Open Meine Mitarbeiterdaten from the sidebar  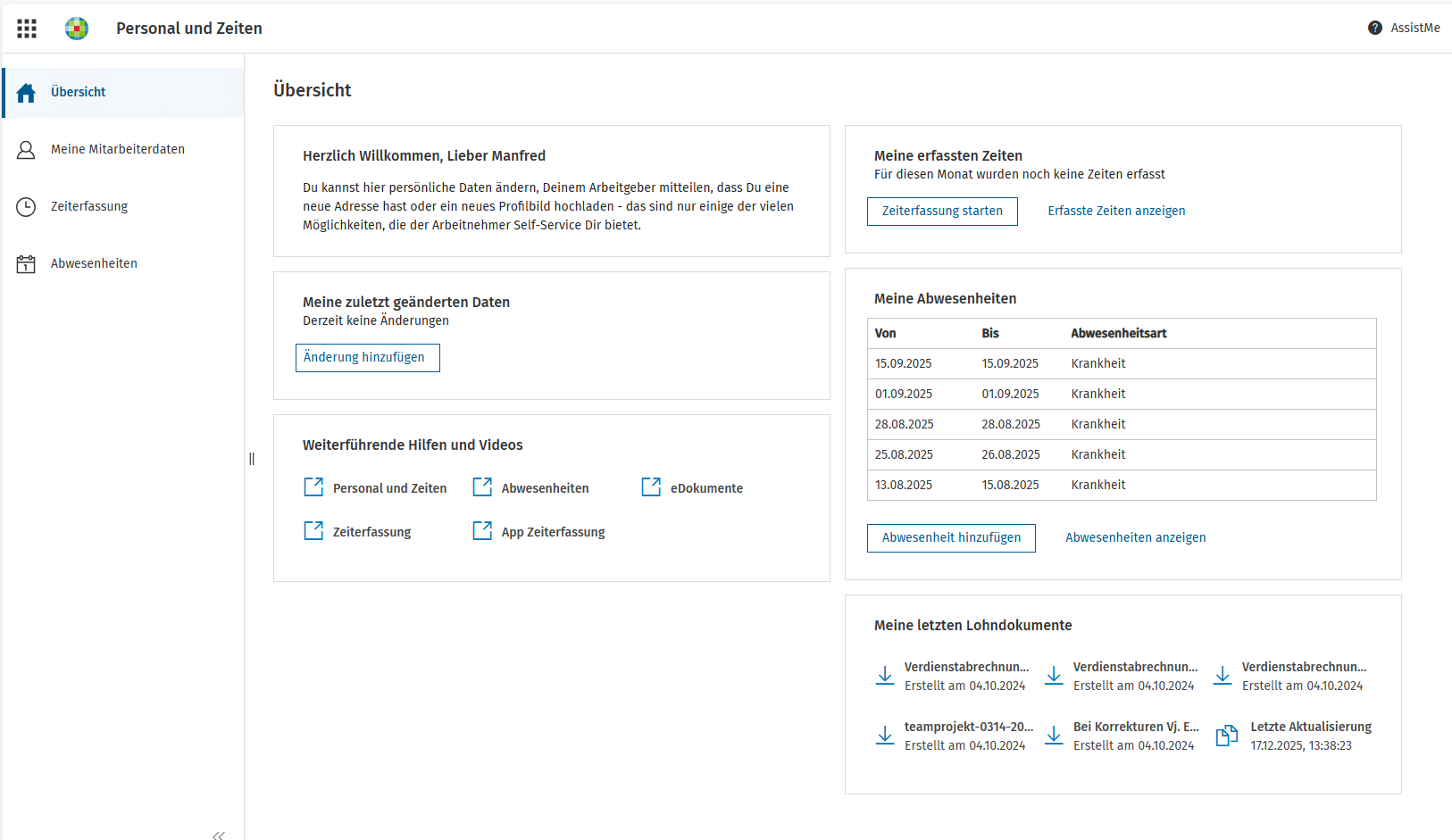point(122,150)
